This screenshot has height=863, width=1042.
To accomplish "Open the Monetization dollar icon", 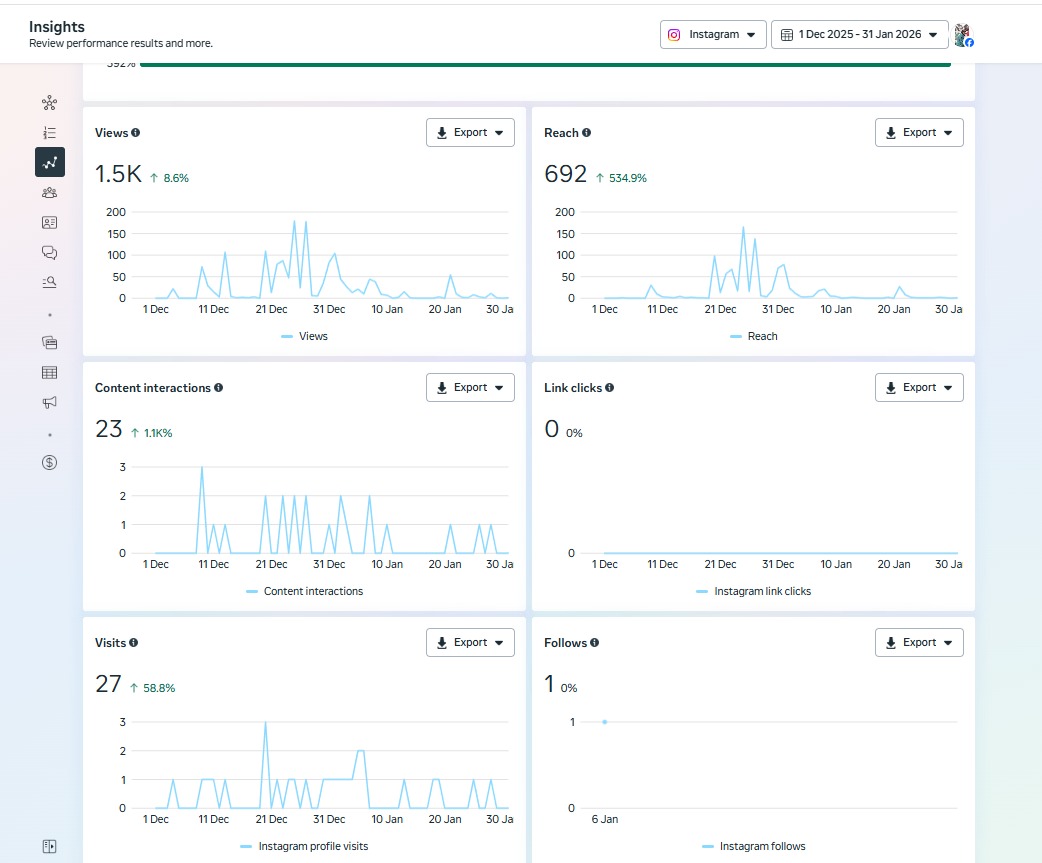I will pos(49,462).
